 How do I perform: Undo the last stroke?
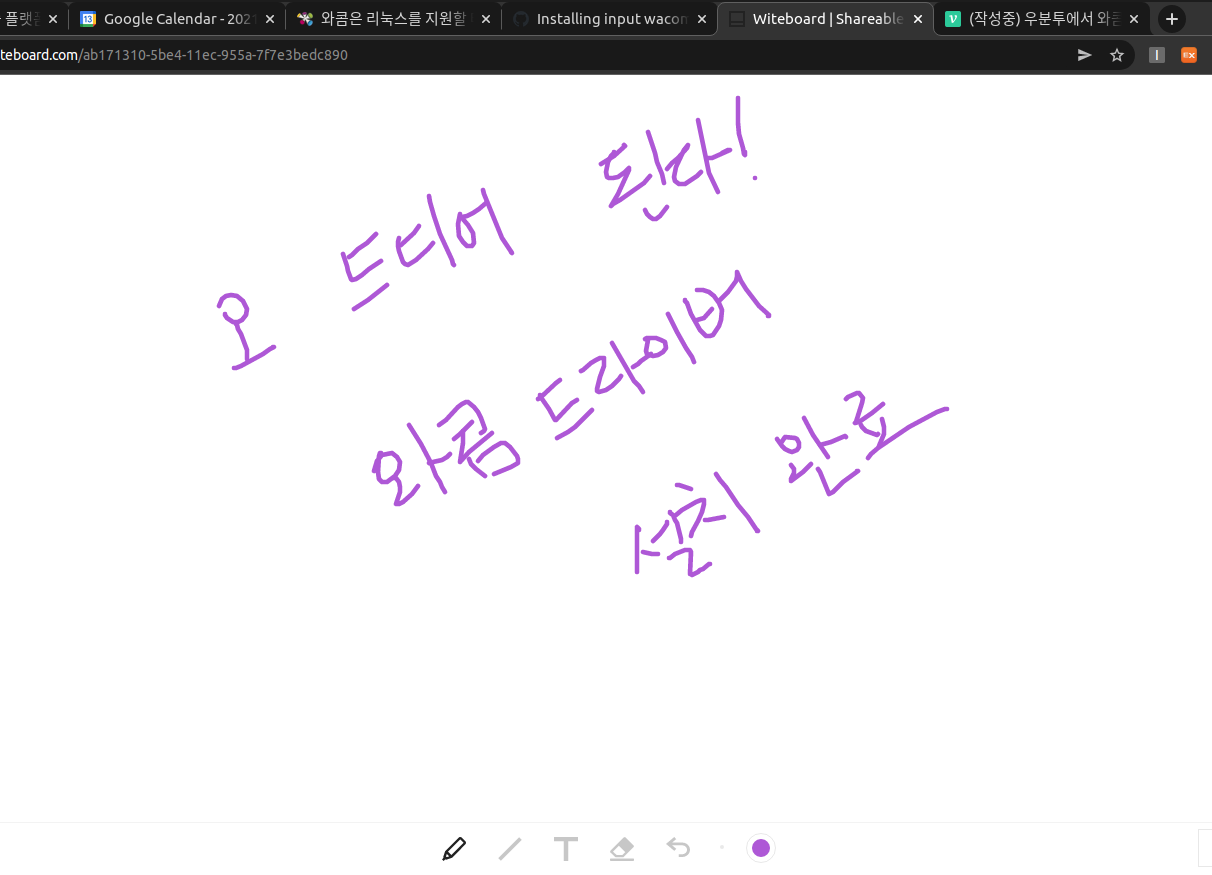point(679,849)
